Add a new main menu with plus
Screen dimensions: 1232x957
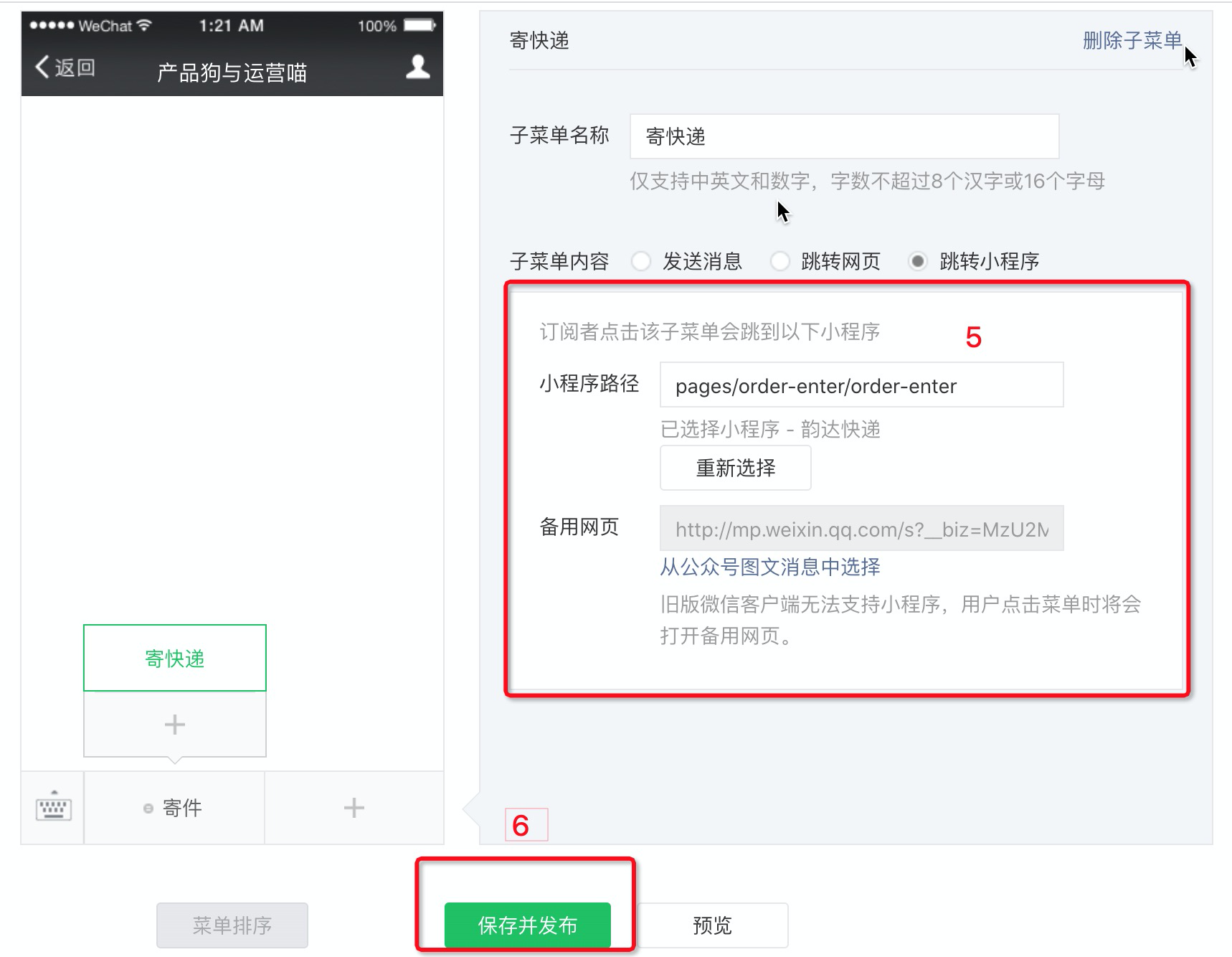[354, 808]
